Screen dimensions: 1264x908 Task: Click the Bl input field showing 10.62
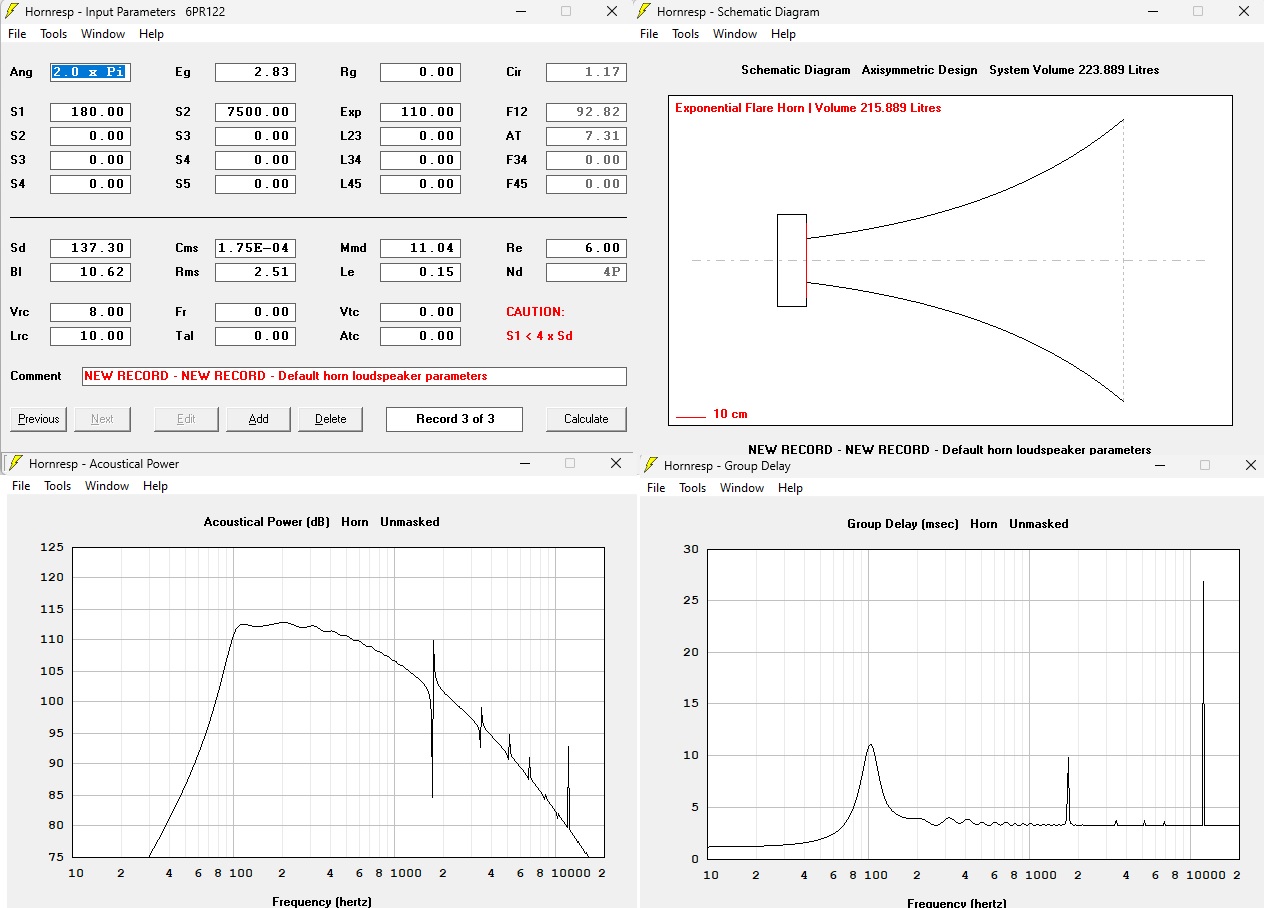pyautogui.click(x=90, y=272)
